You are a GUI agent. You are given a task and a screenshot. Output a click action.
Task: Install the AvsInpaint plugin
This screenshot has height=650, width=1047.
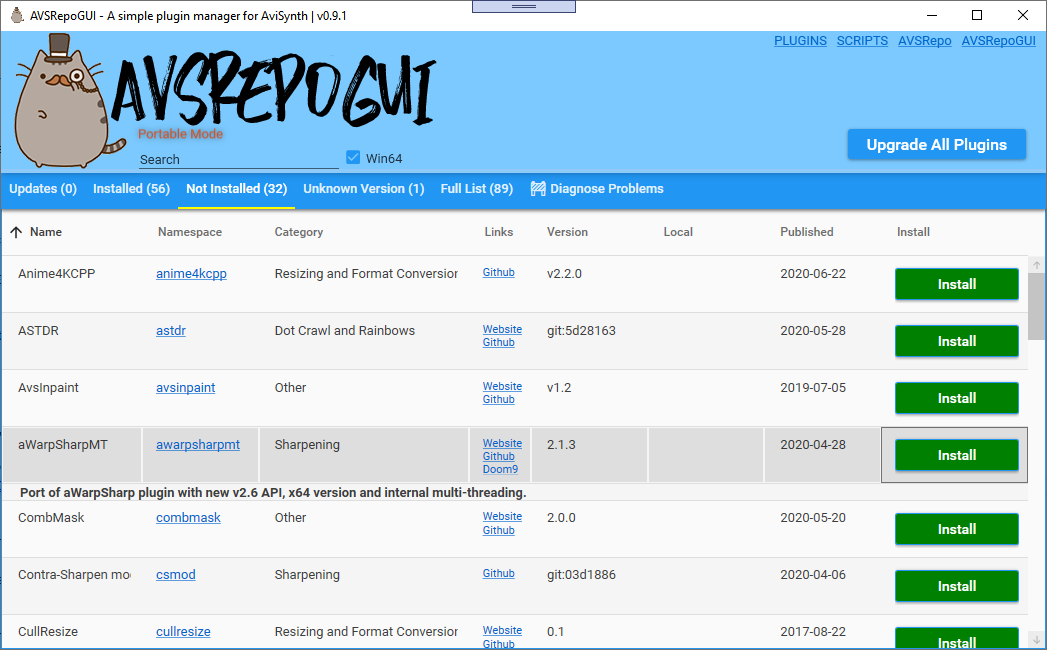[956, 398]
